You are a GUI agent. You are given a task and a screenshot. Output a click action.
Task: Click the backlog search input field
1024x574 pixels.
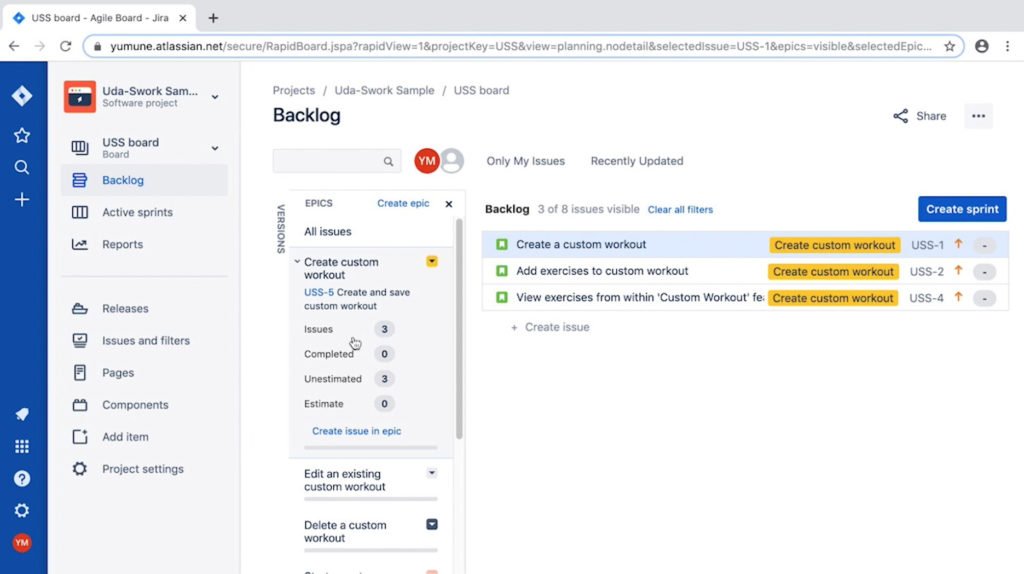pos(337,161)
